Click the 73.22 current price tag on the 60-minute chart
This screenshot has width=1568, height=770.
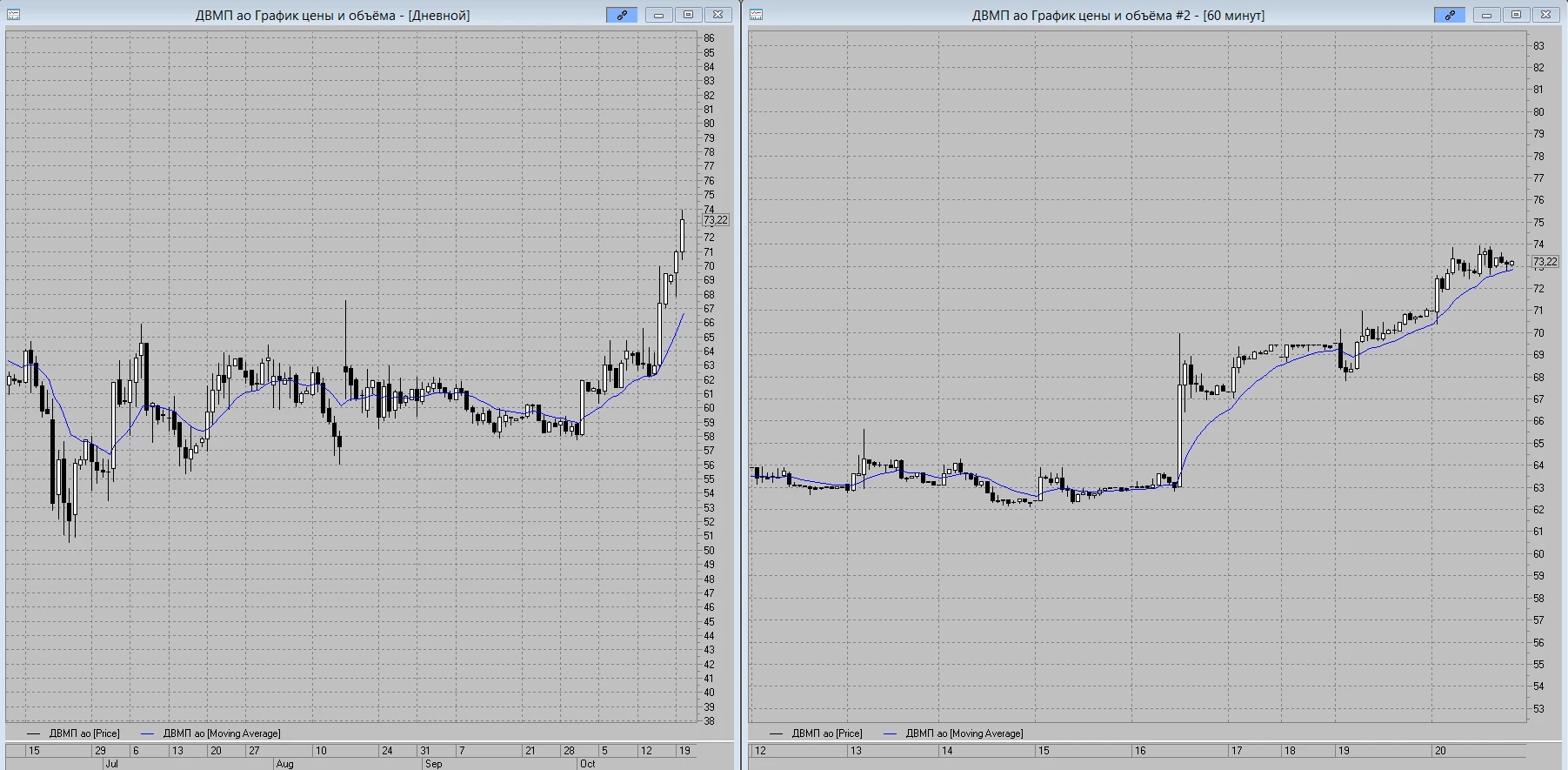pos(1545,261)
